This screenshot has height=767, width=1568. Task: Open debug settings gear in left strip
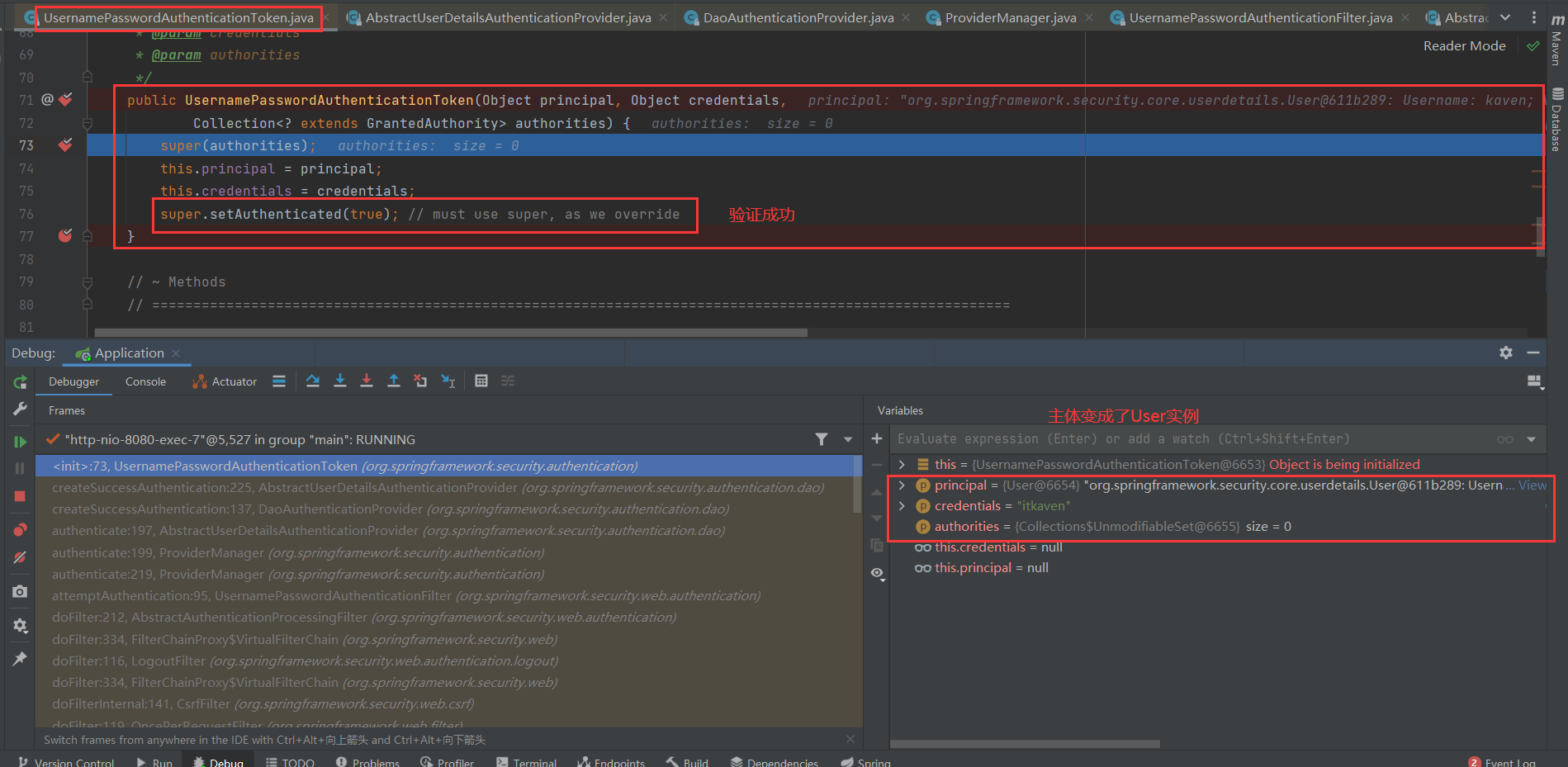(21, 626)
